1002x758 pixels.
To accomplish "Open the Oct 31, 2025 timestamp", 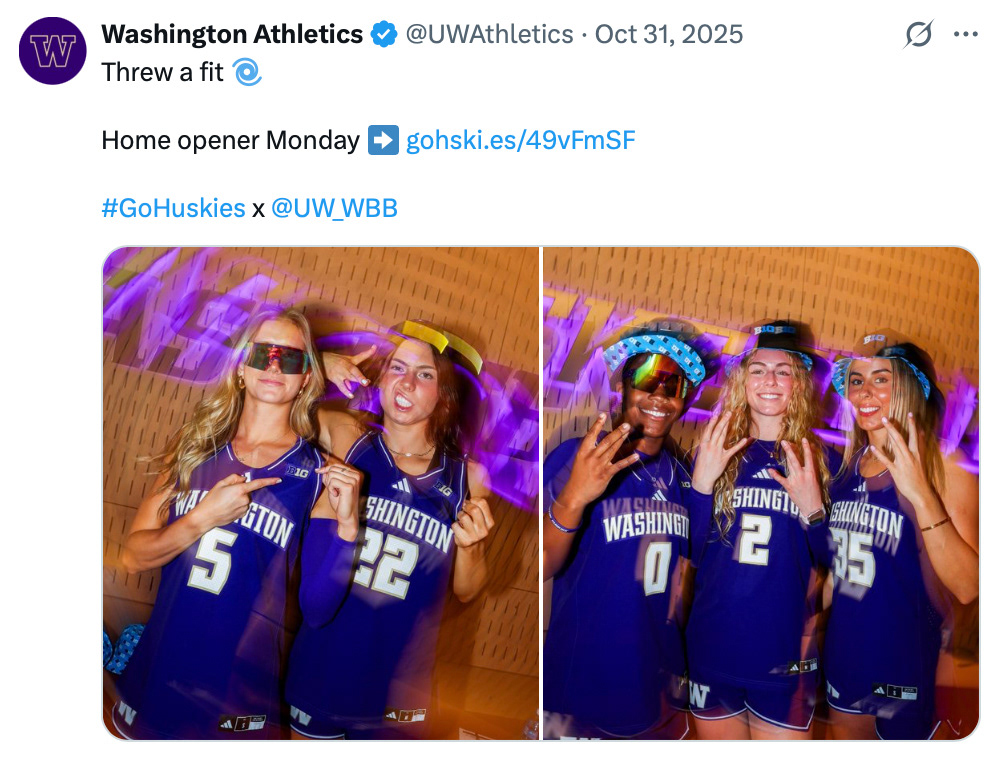I will coord(669,35).
